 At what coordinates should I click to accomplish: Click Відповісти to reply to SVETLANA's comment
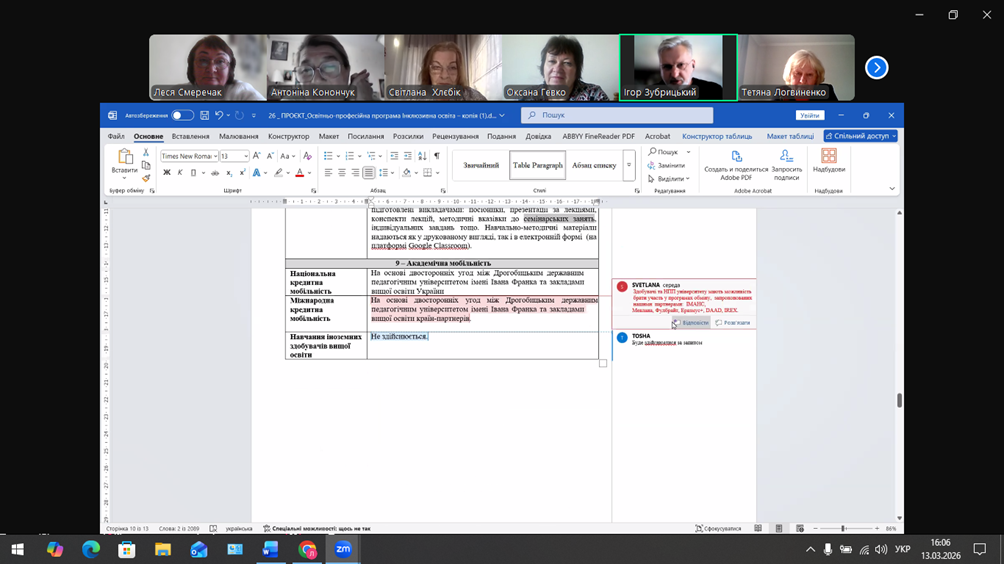pos(691,323)
